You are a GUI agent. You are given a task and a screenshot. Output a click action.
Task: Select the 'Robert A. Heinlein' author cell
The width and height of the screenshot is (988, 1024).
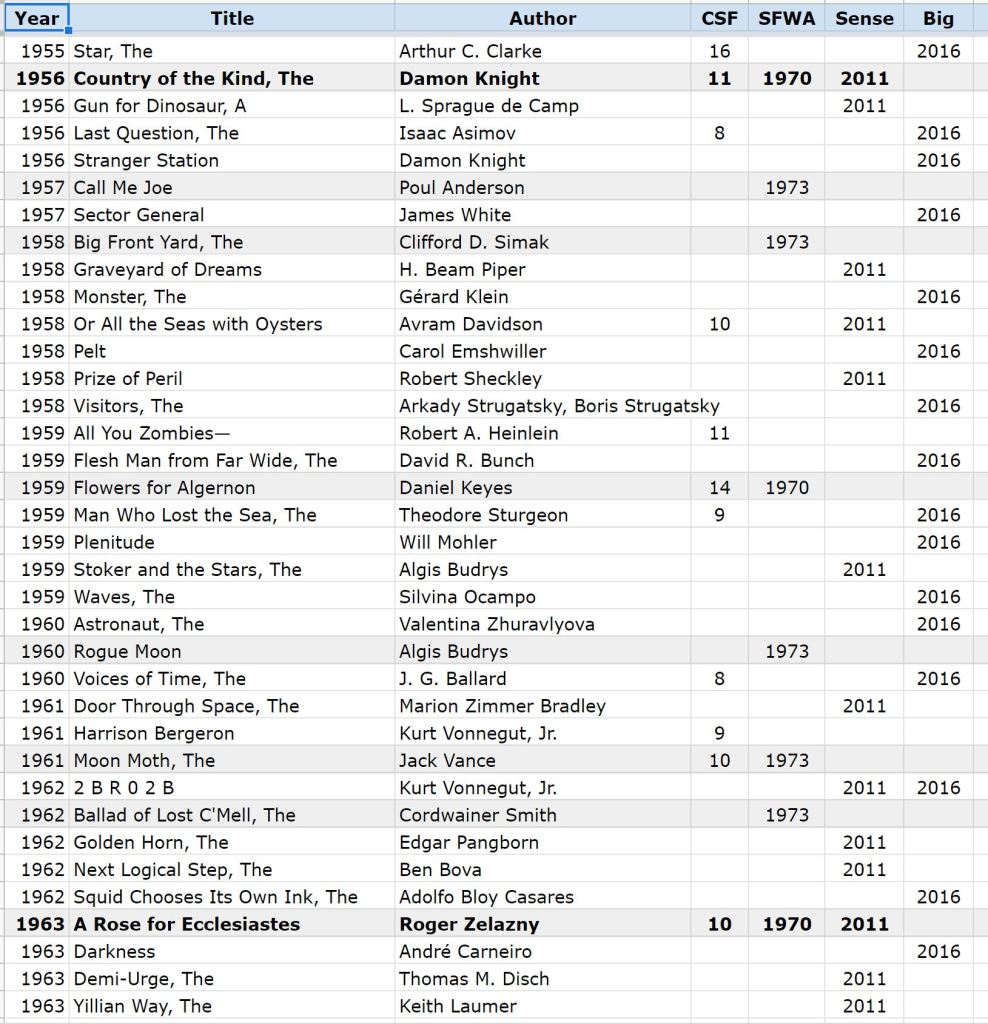(478, 433)
